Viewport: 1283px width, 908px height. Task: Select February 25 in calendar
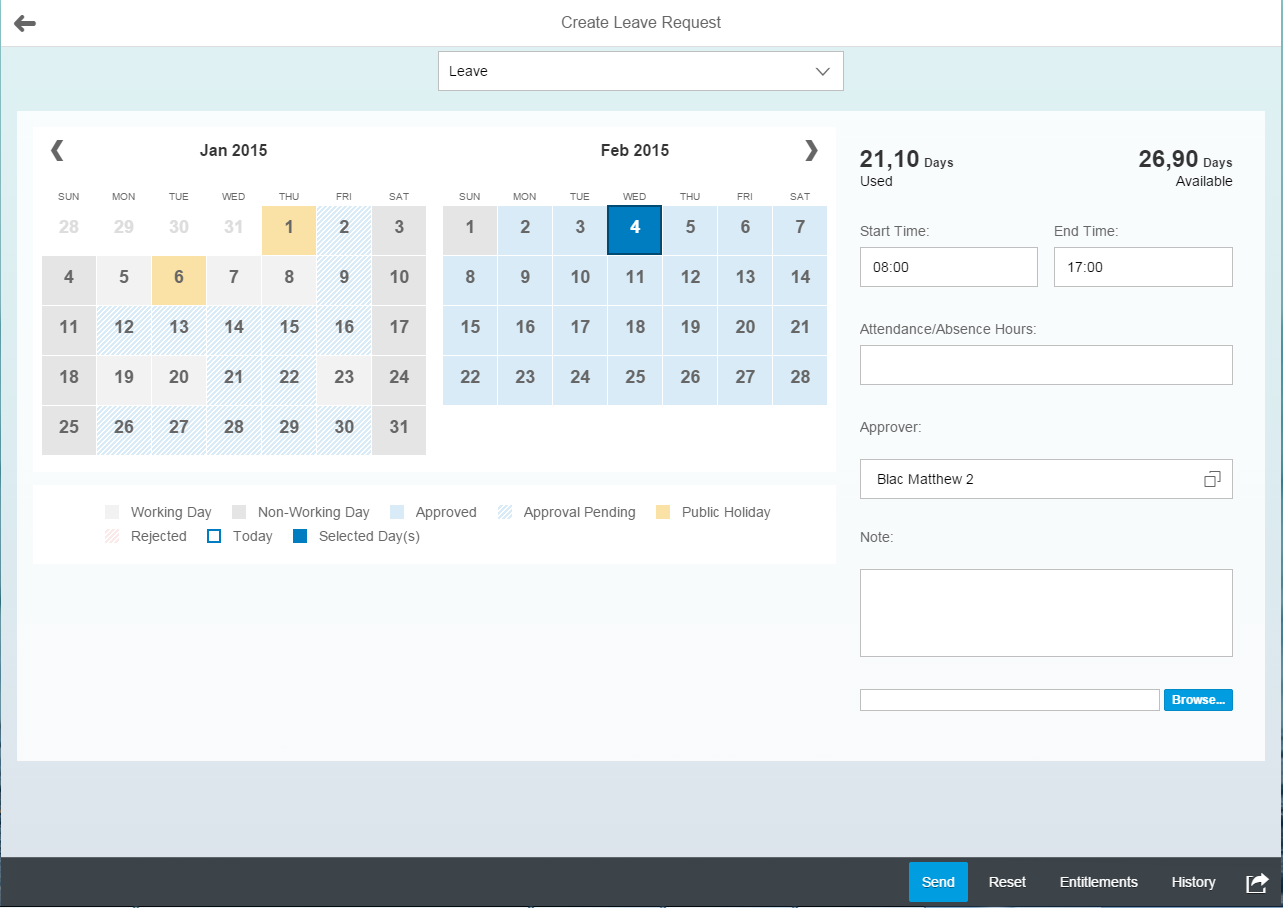(635, 380)
